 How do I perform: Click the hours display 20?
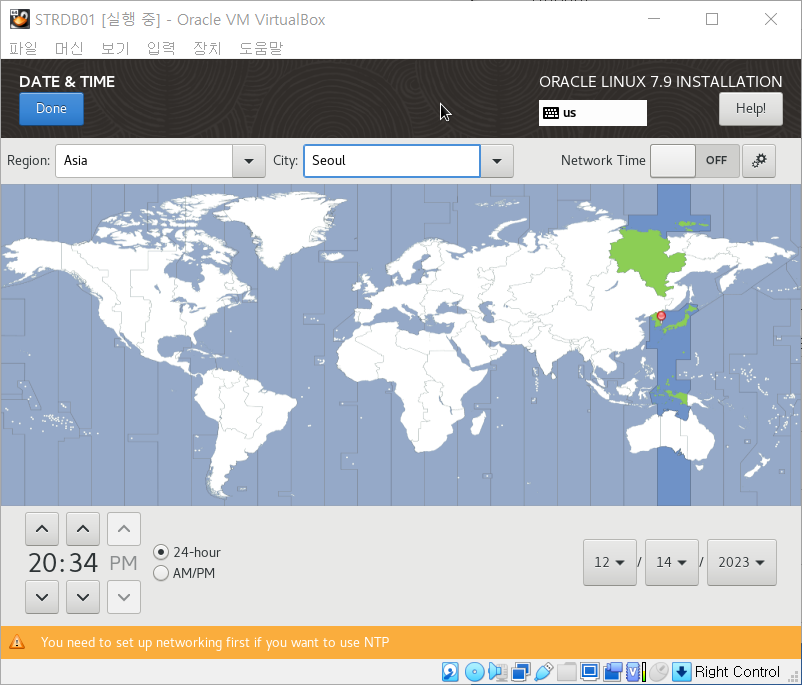tap(42, 563)
